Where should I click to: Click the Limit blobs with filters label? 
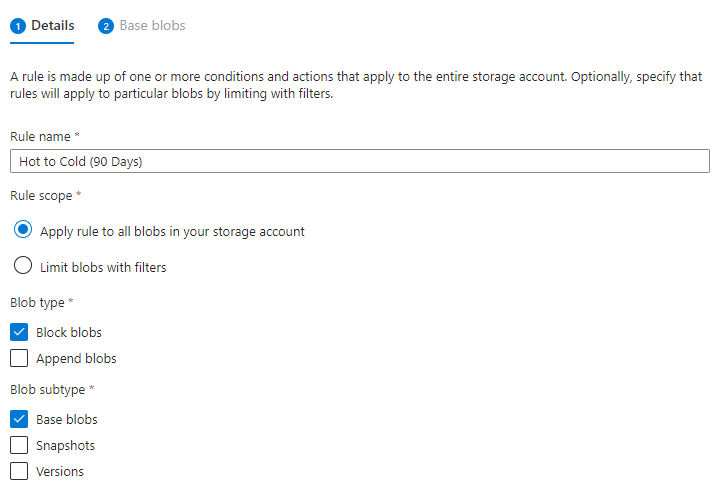(x=103, y=267)
